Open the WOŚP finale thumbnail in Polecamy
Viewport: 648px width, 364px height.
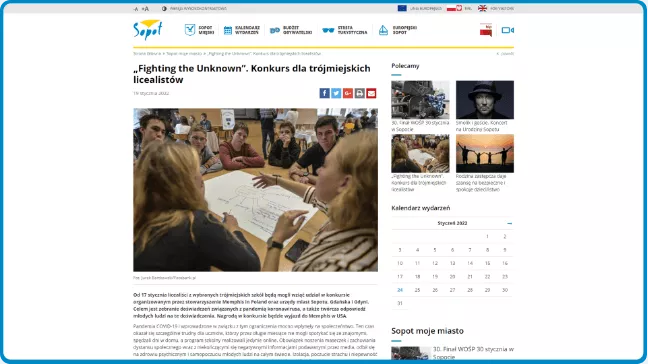420,100
